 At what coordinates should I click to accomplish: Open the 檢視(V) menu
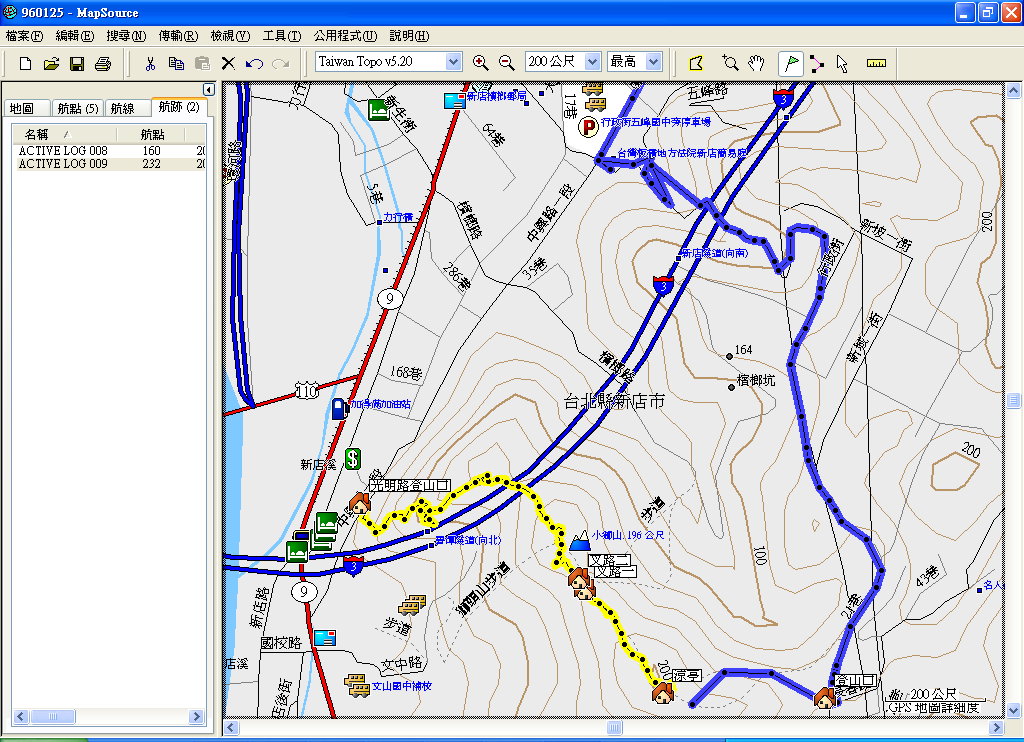230,36
